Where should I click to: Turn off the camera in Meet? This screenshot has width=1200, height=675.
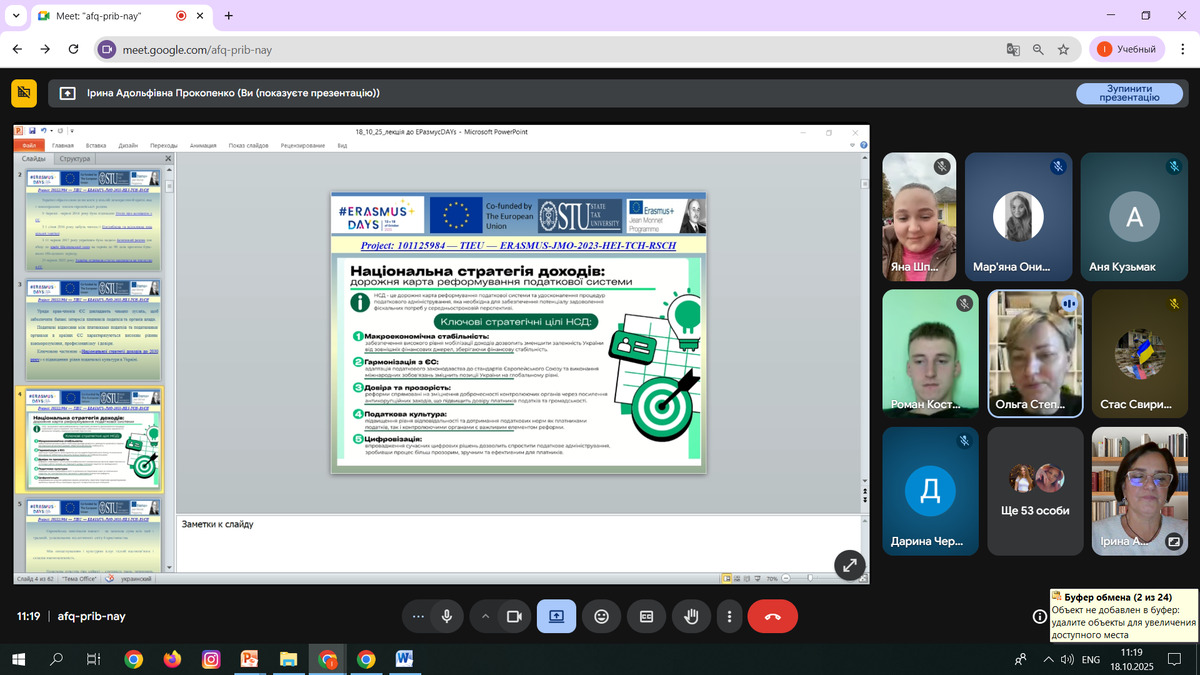click(514, 617)
